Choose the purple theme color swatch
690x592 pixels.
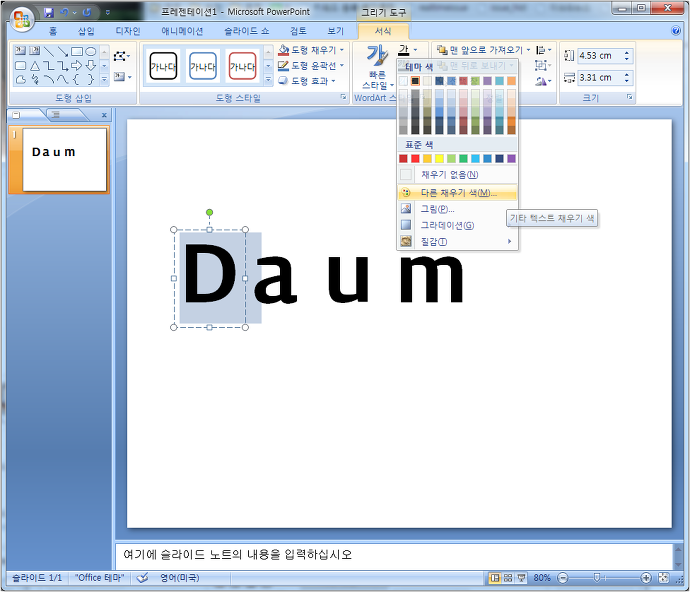(x=487, y=81)
